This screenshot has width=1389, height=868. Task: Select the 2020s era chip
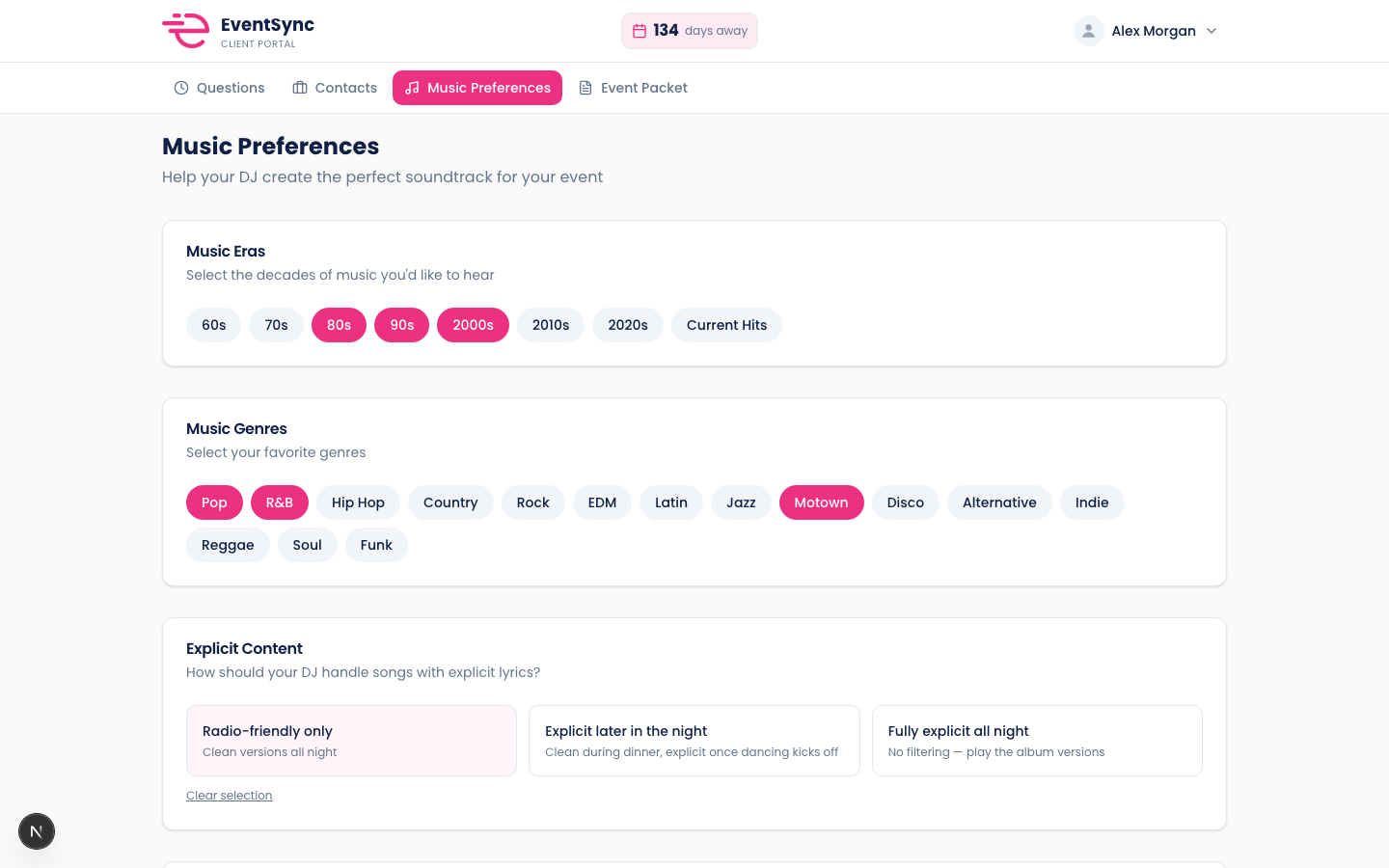pos(628,325)
